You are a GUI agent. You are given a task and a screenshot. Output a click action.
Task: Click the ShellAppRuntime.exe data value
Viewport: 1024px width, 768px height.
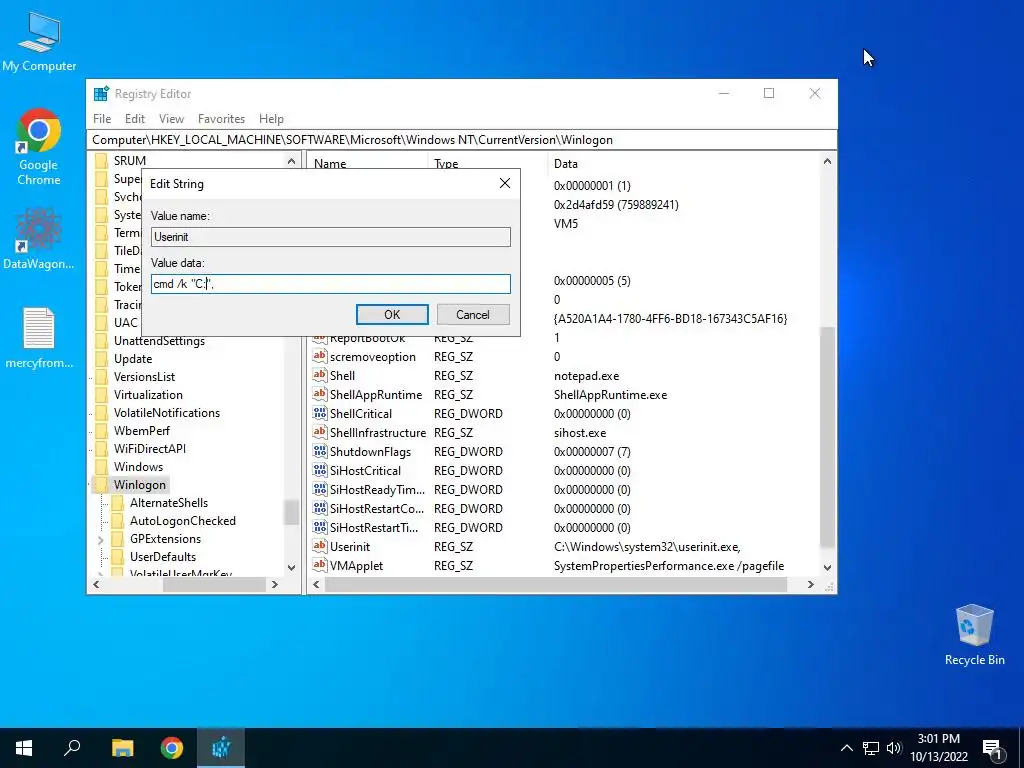611,394
